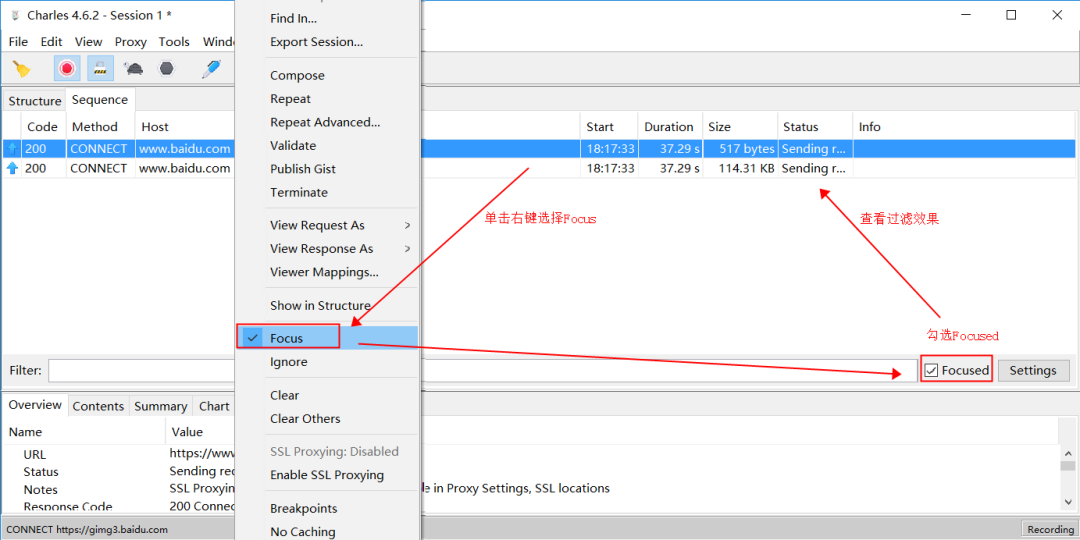Clear the session with the broom icon
Viewport: 1080px width, 540px height.
pyautogui.click(x=21, y=68)
